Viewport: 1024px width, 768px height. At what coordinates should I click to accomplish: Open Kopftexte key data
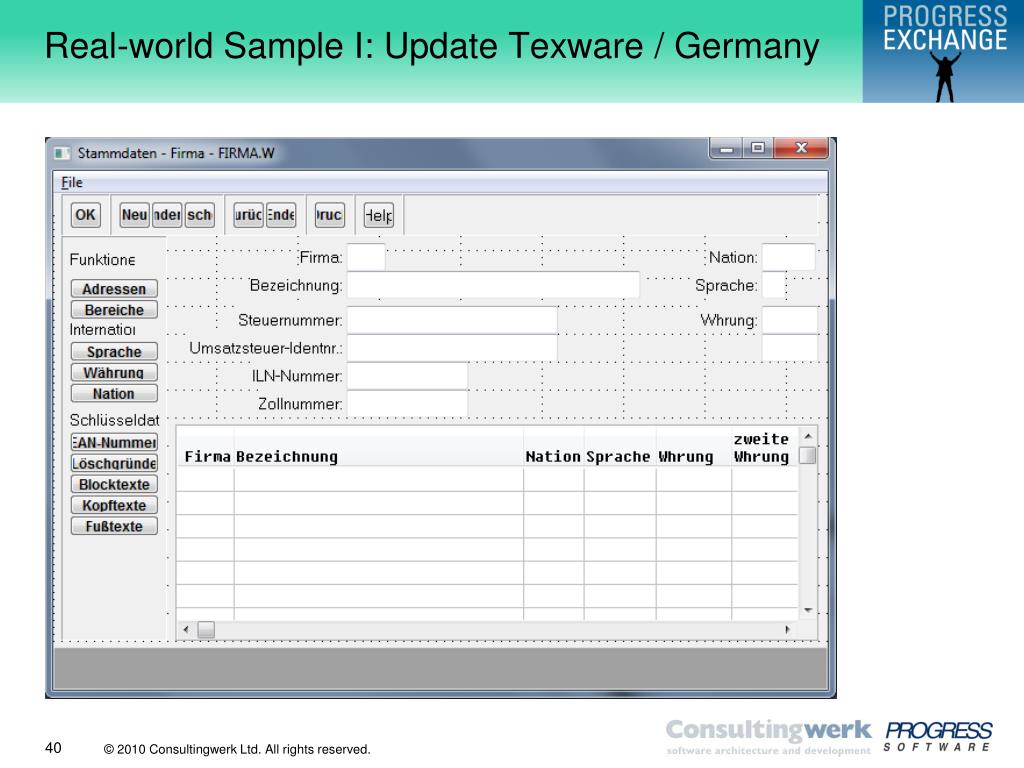(114, 505)
